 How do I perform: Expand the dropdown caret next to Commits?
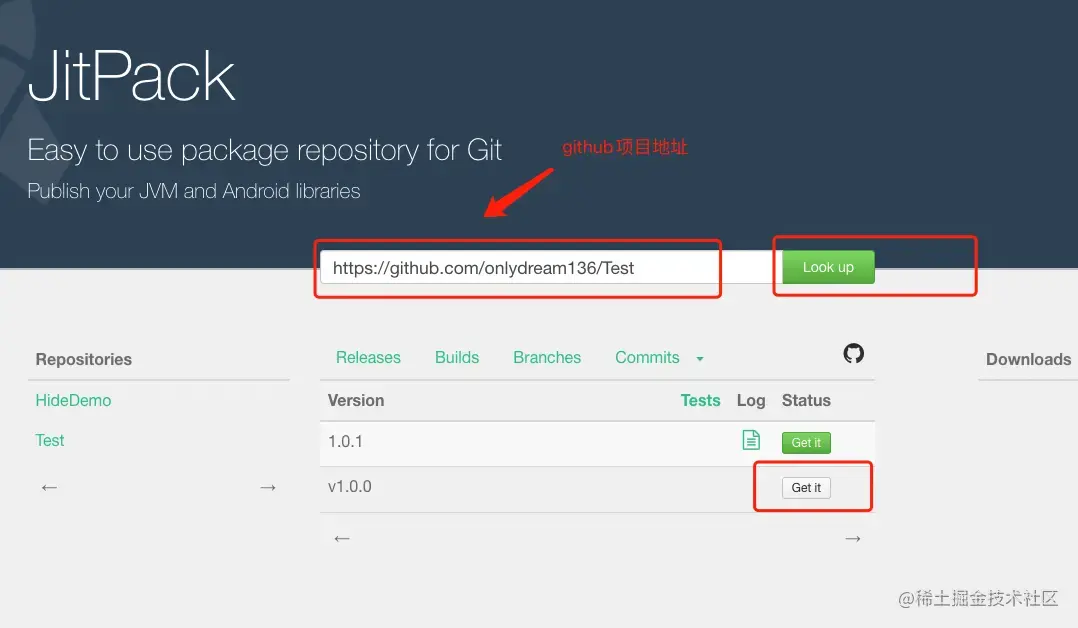pyautogui.click(x=700, y=359)
